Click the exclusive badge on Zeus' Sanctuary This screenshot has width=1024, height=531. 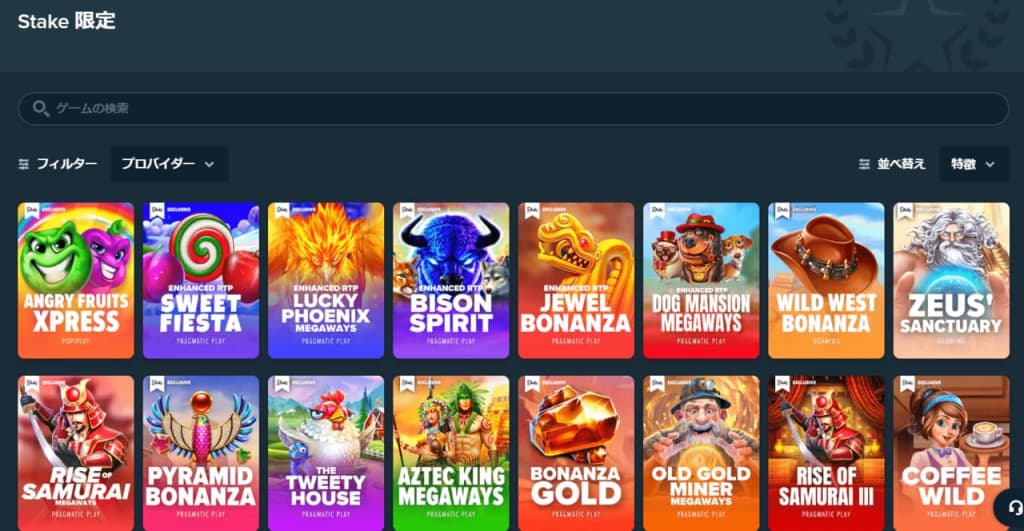[906, 210]
